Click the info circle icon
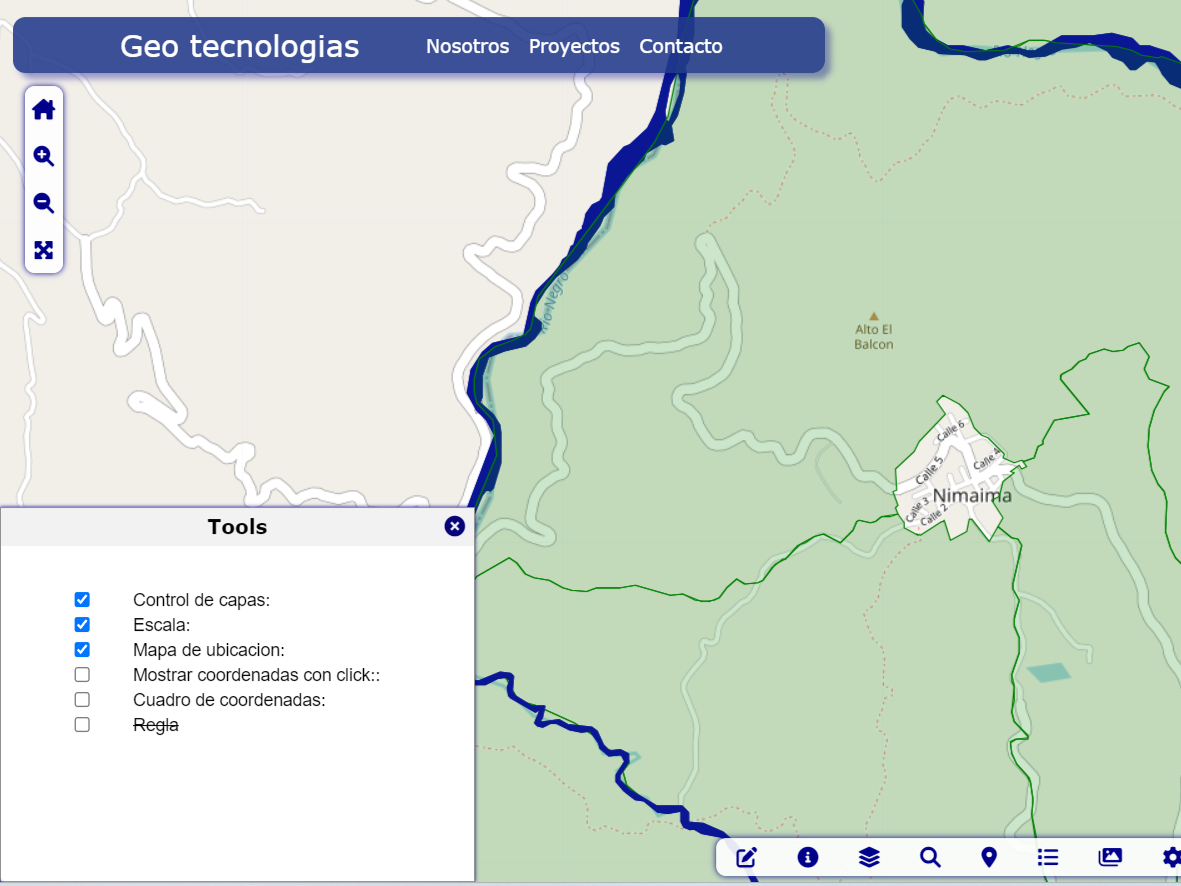The height and width of the screenshot is (886, 1181). pos(808,857)
